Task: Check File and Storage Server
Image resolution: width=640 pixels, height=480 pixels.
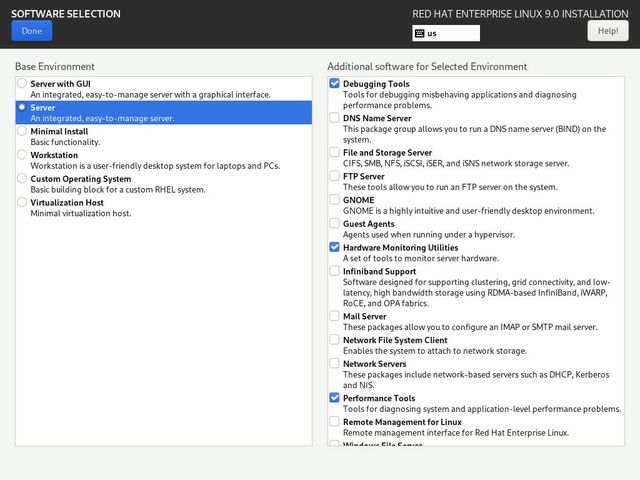Action: [334, 152]
